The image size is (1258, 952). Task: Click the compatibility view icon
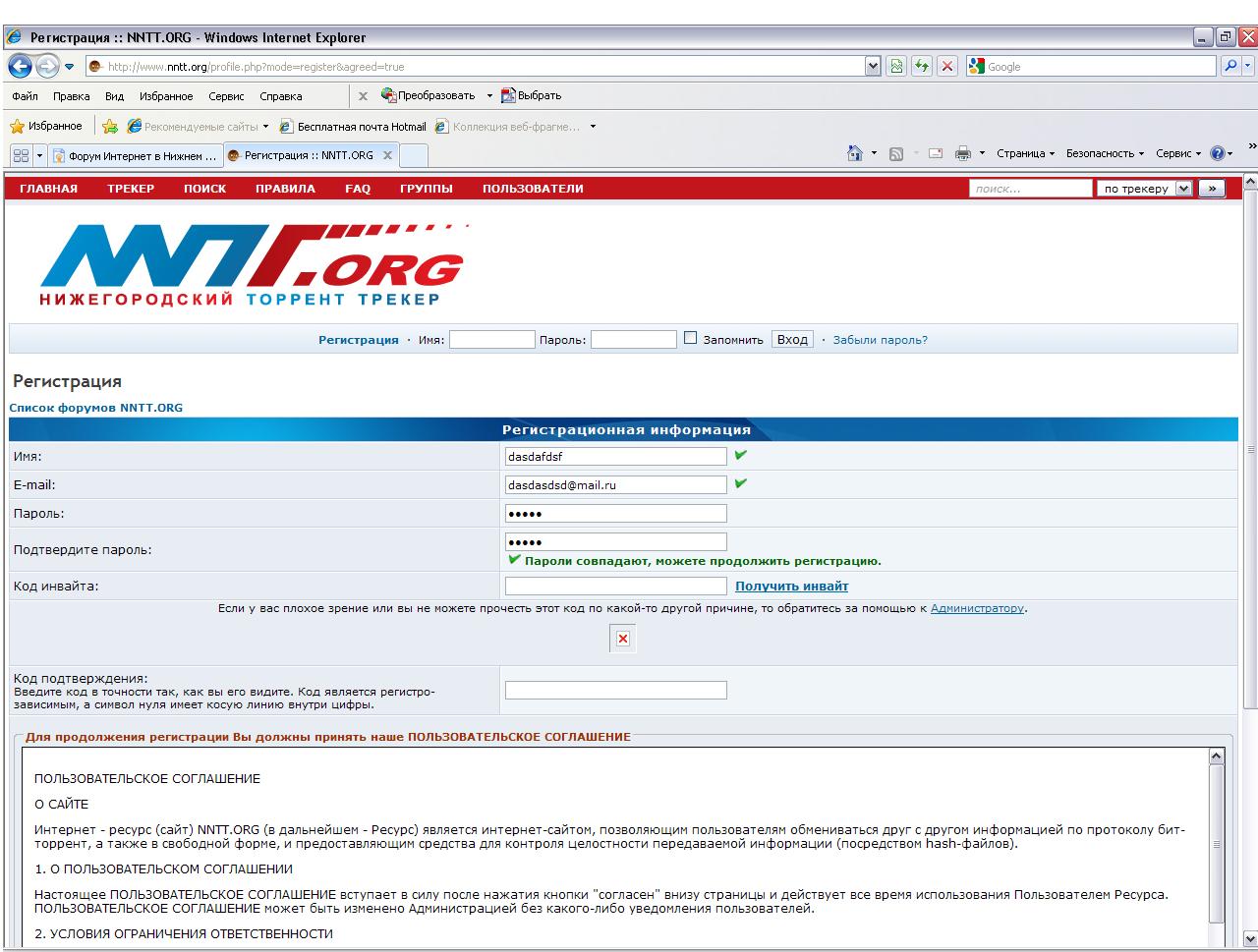coord(896,66)
